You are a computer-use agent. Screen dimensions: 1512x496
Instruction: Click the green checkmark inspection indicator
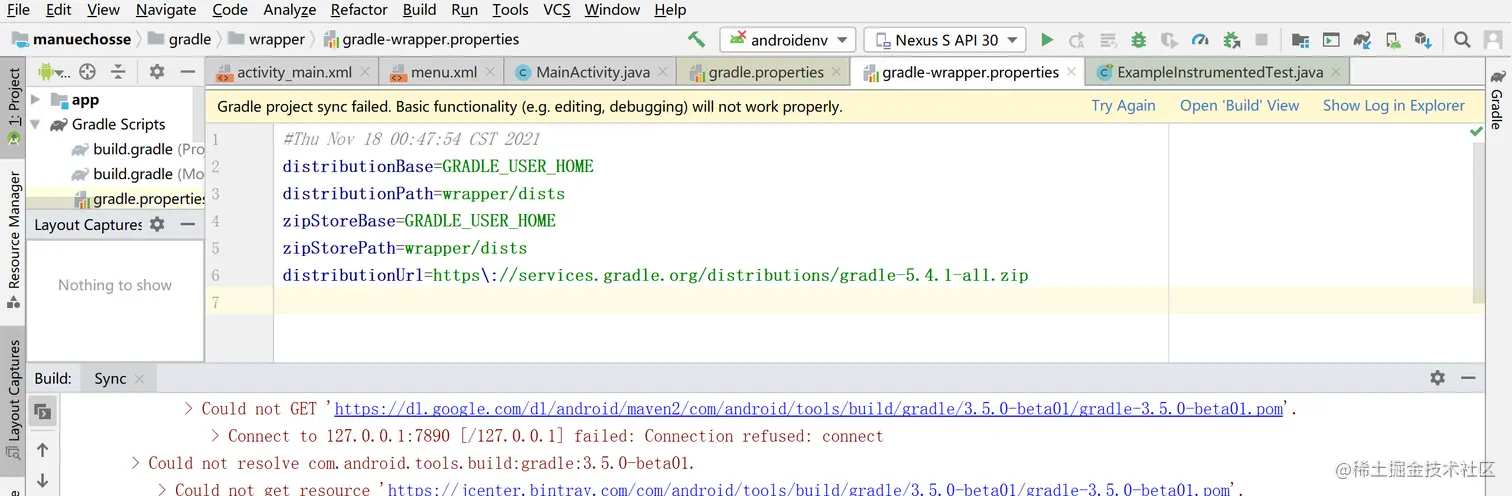1476,131
